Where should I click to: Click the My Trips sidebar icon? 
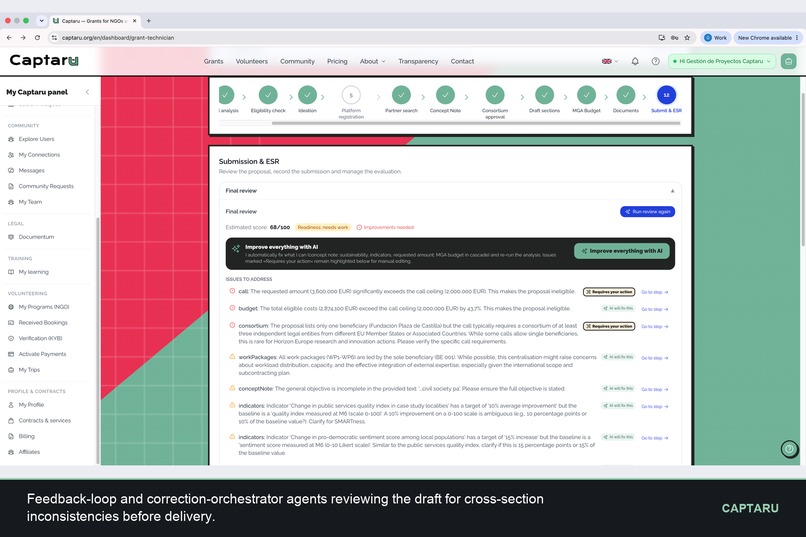11,370
